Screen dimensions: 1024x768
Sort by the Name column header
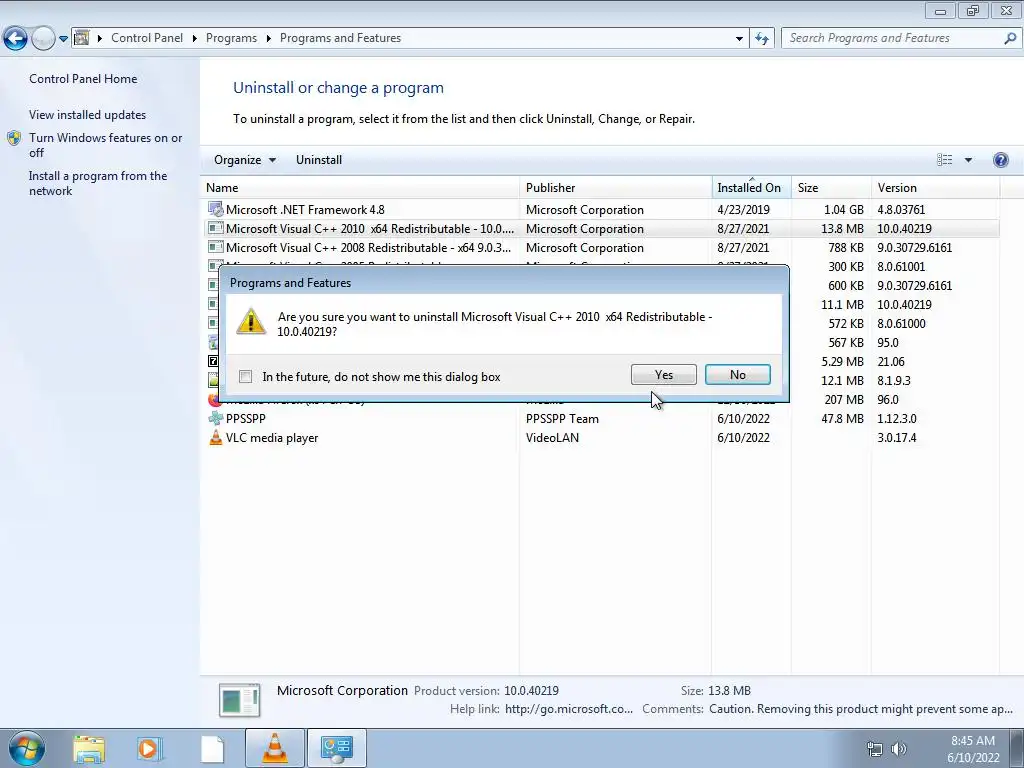(360, 187)
